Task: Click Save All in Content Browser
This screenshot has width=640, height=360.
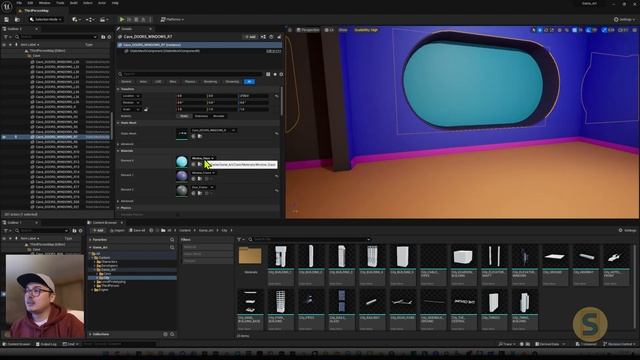Action: pos(138,231)
